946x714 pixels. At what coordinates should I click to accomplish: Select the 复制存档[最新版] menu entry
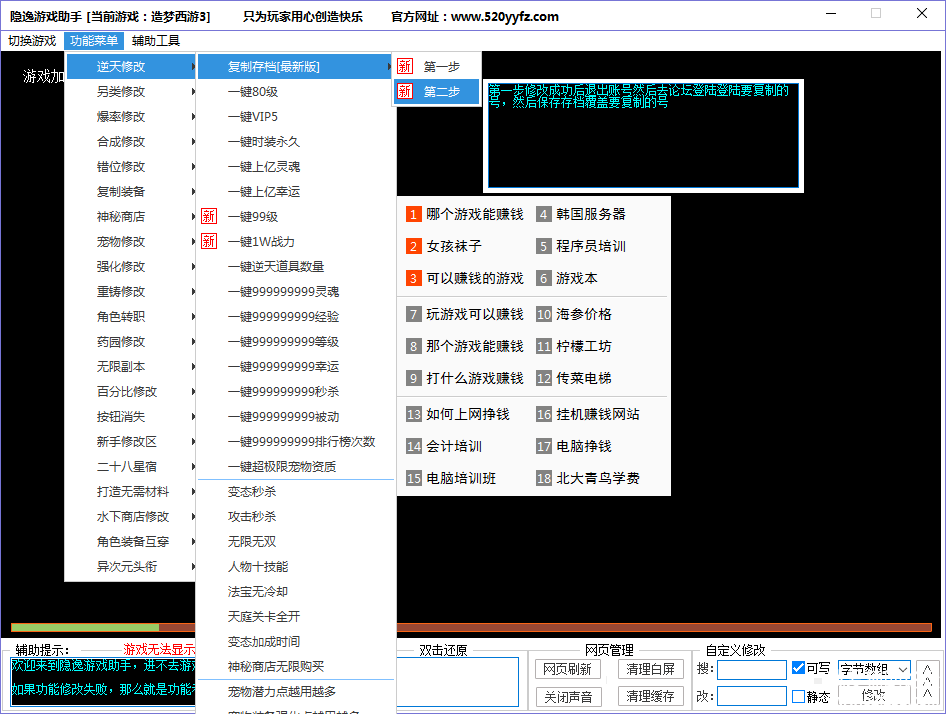tap(295, 66)
